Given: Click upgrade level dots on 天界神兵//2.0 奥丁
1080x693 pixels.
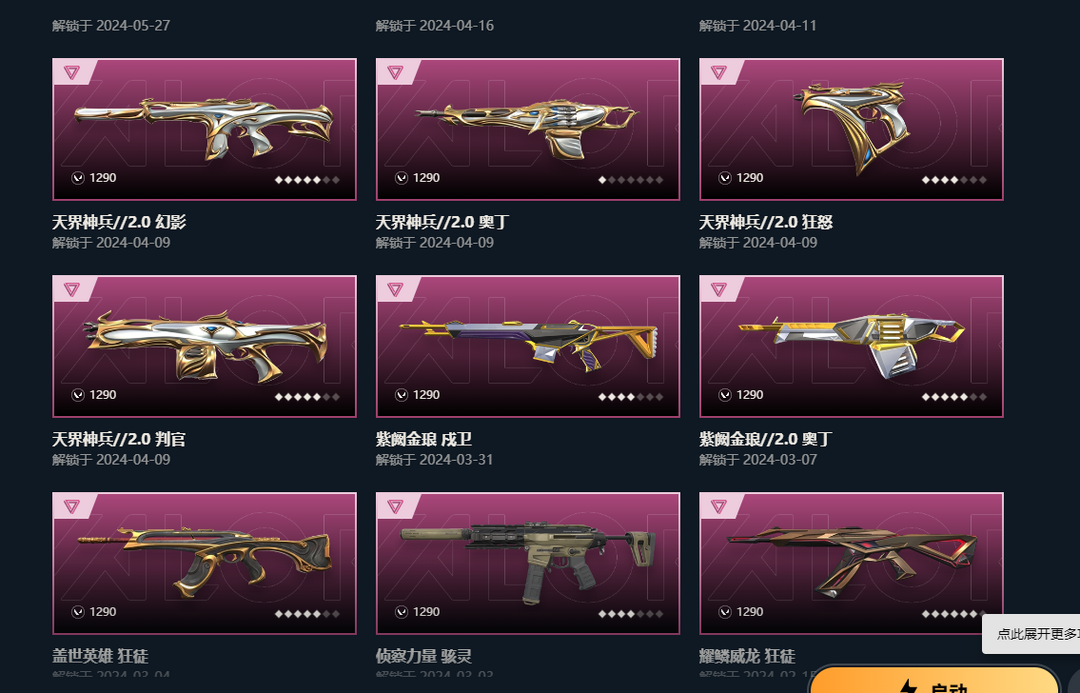Looking at the screenshot, I should pos(631,180).
